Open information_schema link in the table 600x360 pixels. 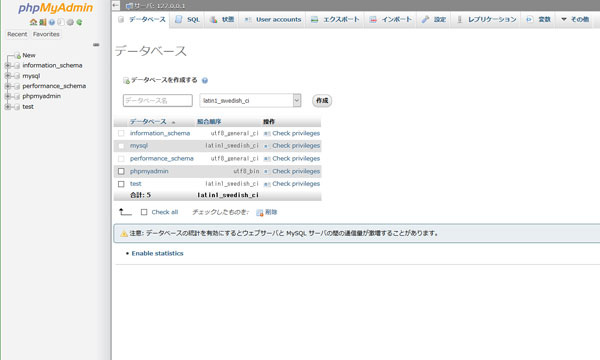pyautogui.click(x=160, y=133)
